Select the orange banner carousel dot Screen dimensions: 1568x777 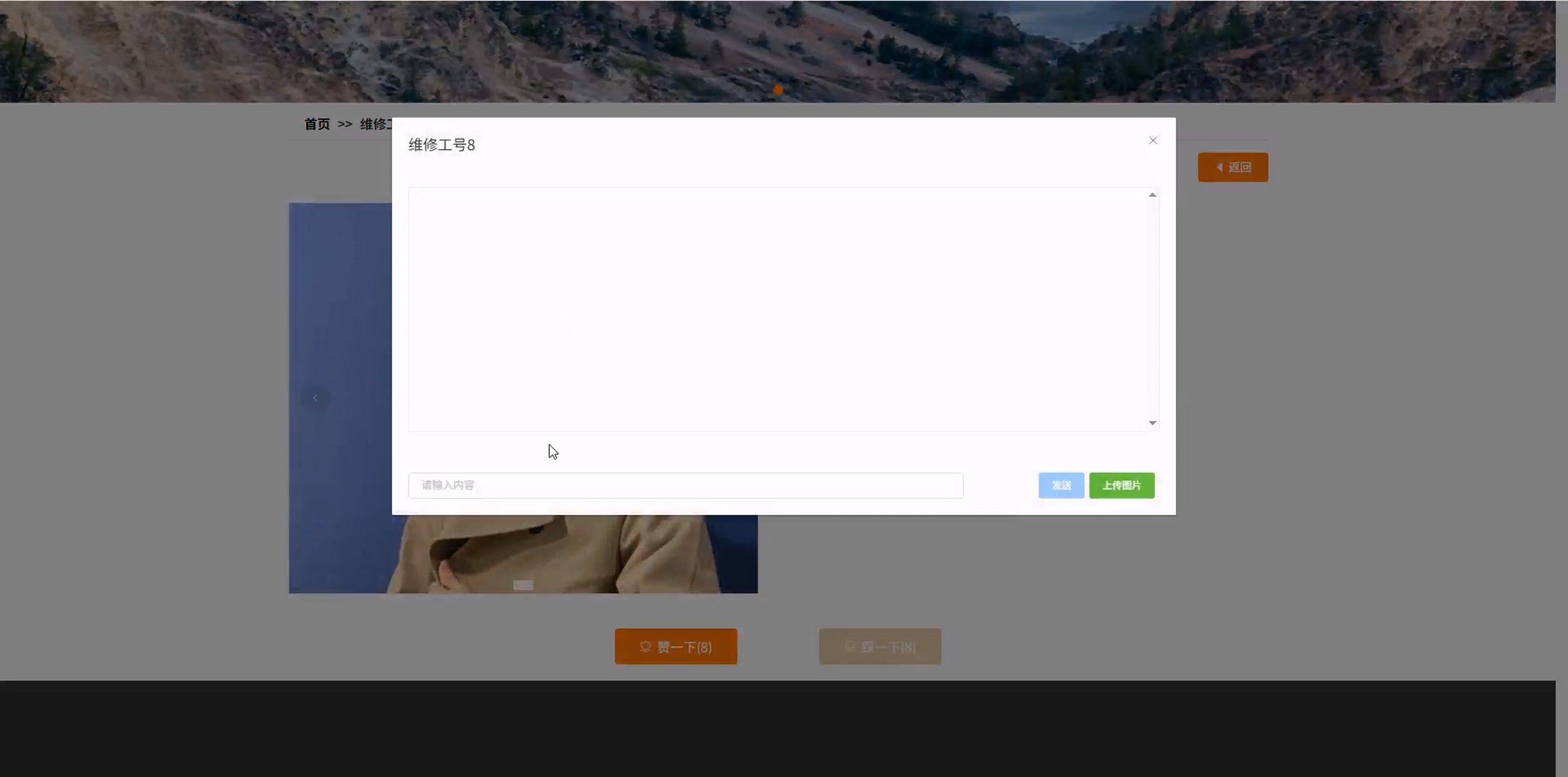coord(778,90)
